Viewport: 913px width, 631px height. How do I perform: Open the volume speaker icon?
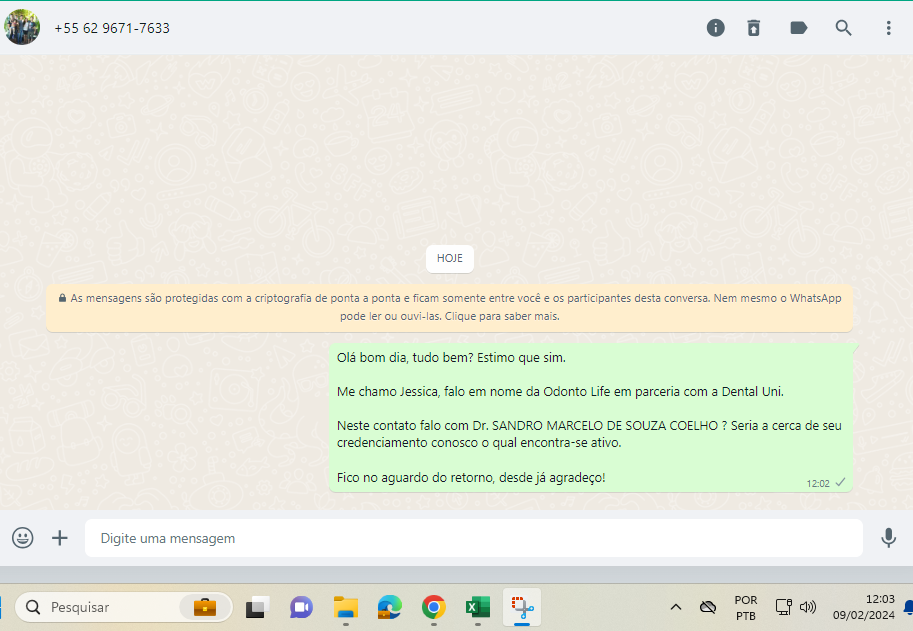click(808, 607)
